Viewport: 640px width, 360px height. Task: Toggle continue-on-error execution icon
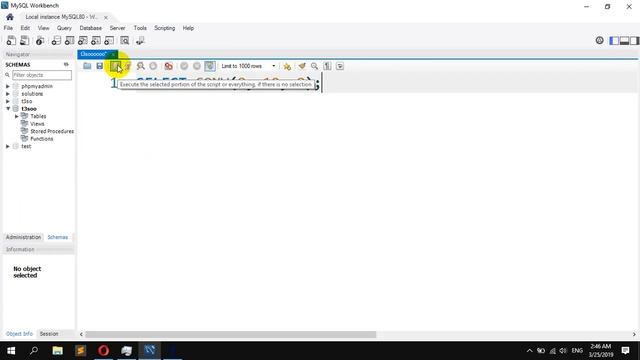[x=168, y=66]
